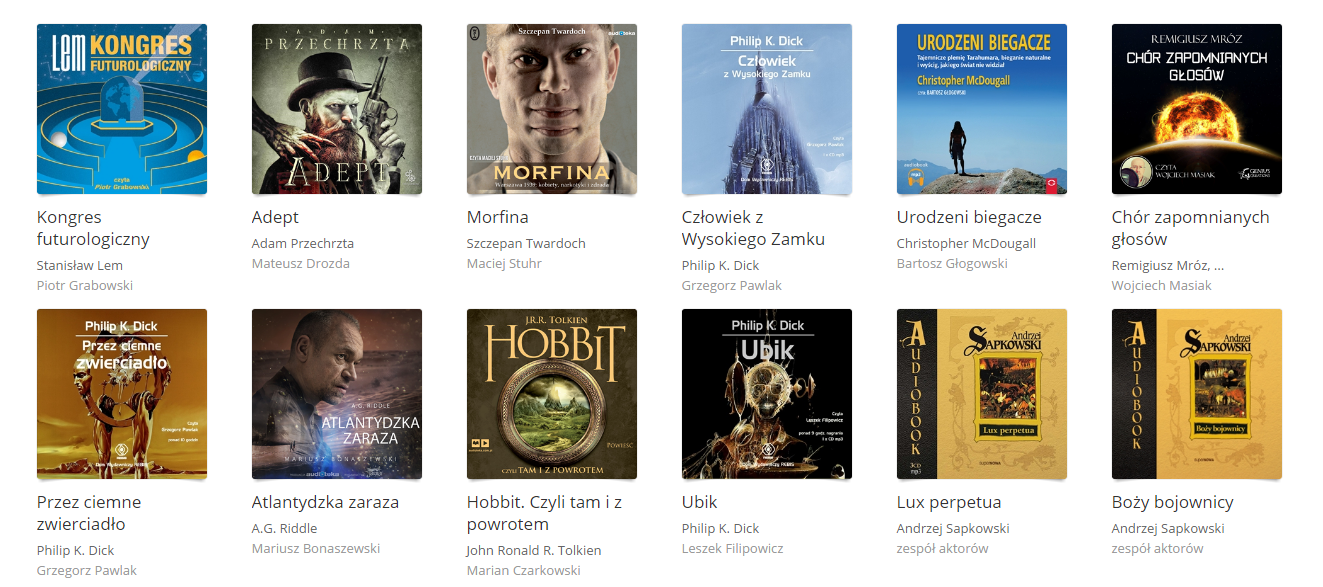Open author John Ronald R. Tolkien
The width and height of the screenshot is (1323, 587).
click(534, 550)
